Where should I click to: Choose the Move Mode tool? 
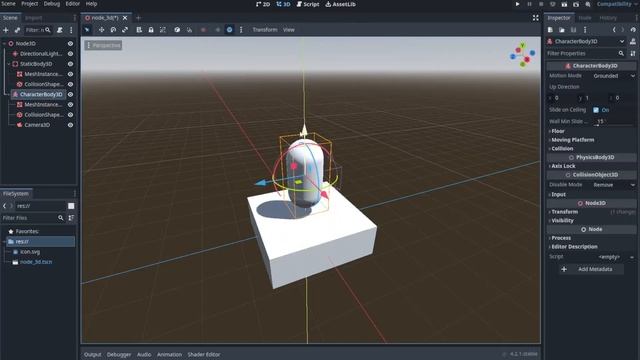[101, 30]
